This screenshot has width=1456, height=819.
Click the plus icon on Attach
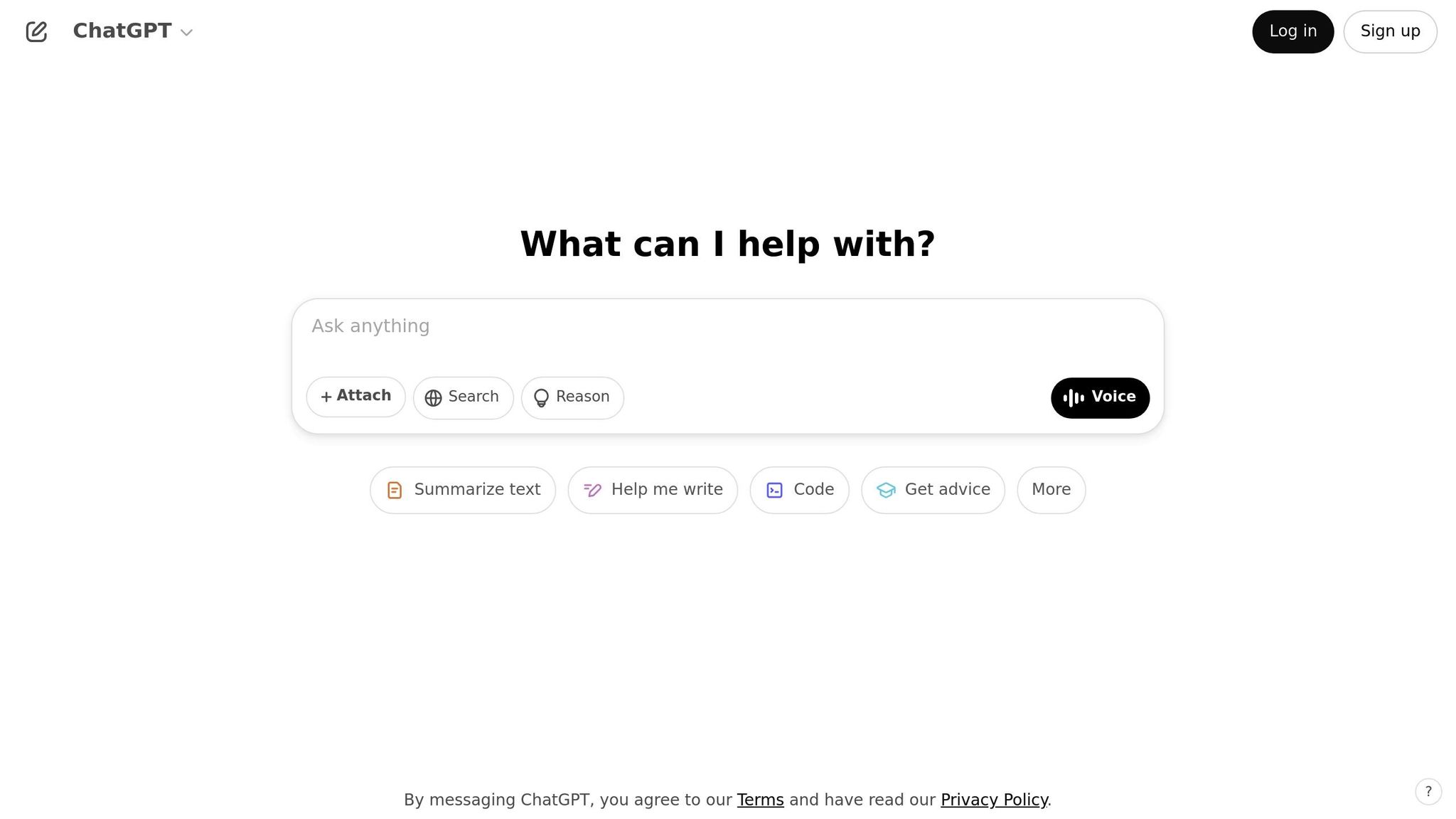tap(326, 397)
